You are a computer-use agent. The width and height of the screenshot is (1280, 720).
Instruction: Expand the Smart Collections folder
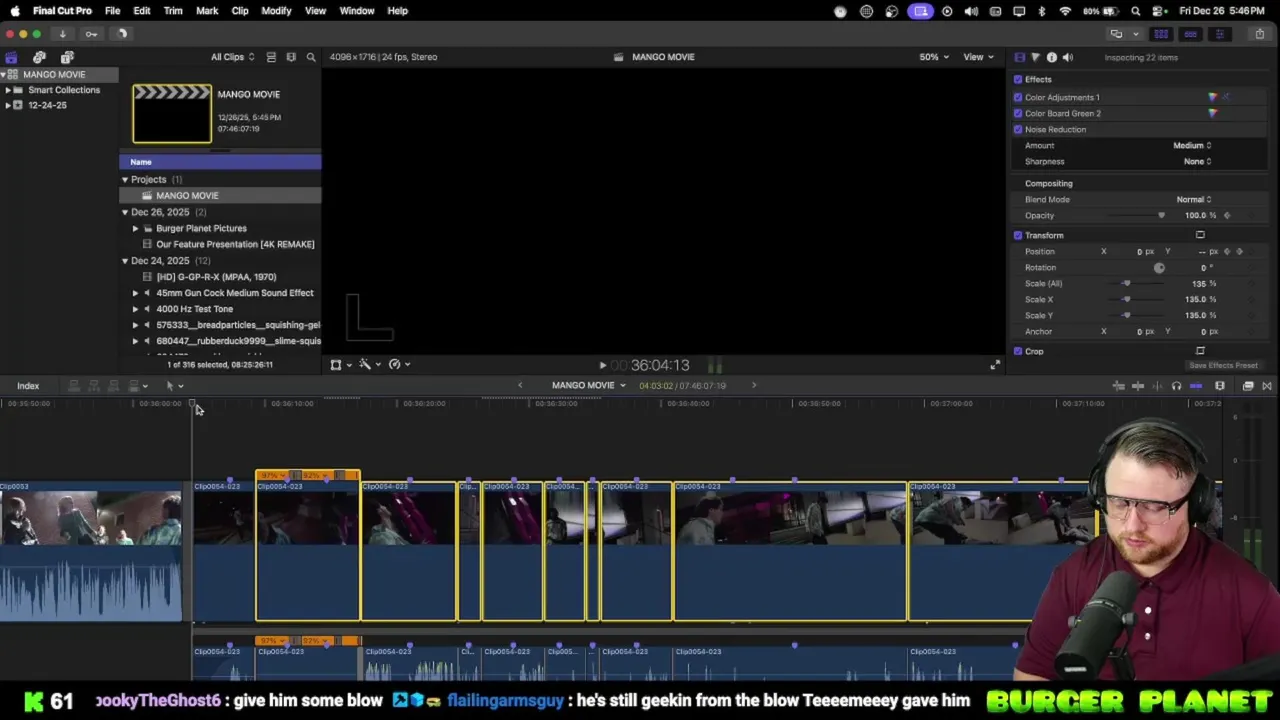click(x=8, y=90)
